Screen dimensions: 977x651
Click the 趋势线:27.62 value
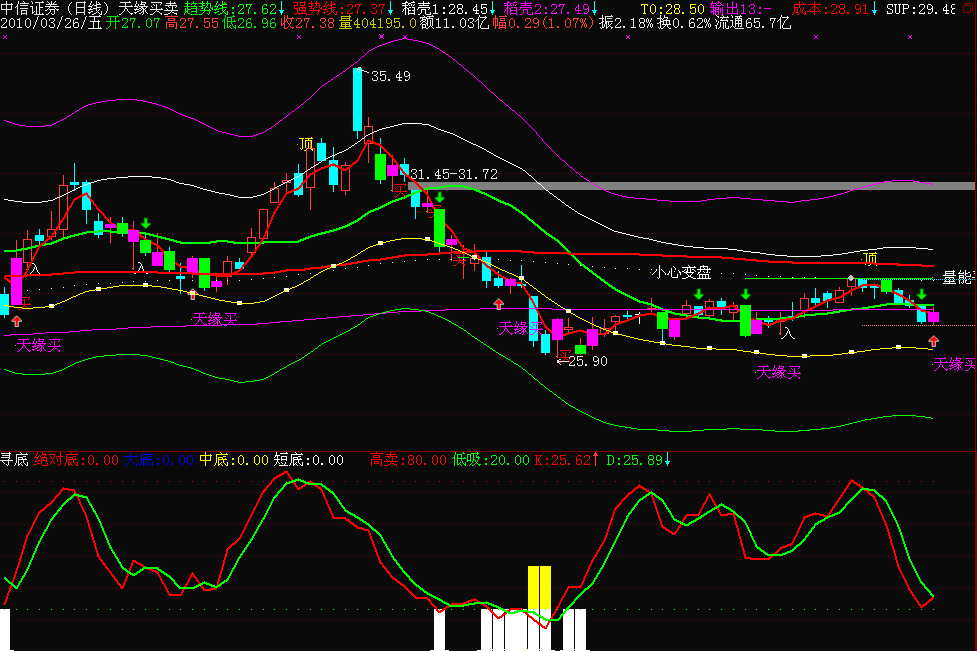tap(231, 9)
